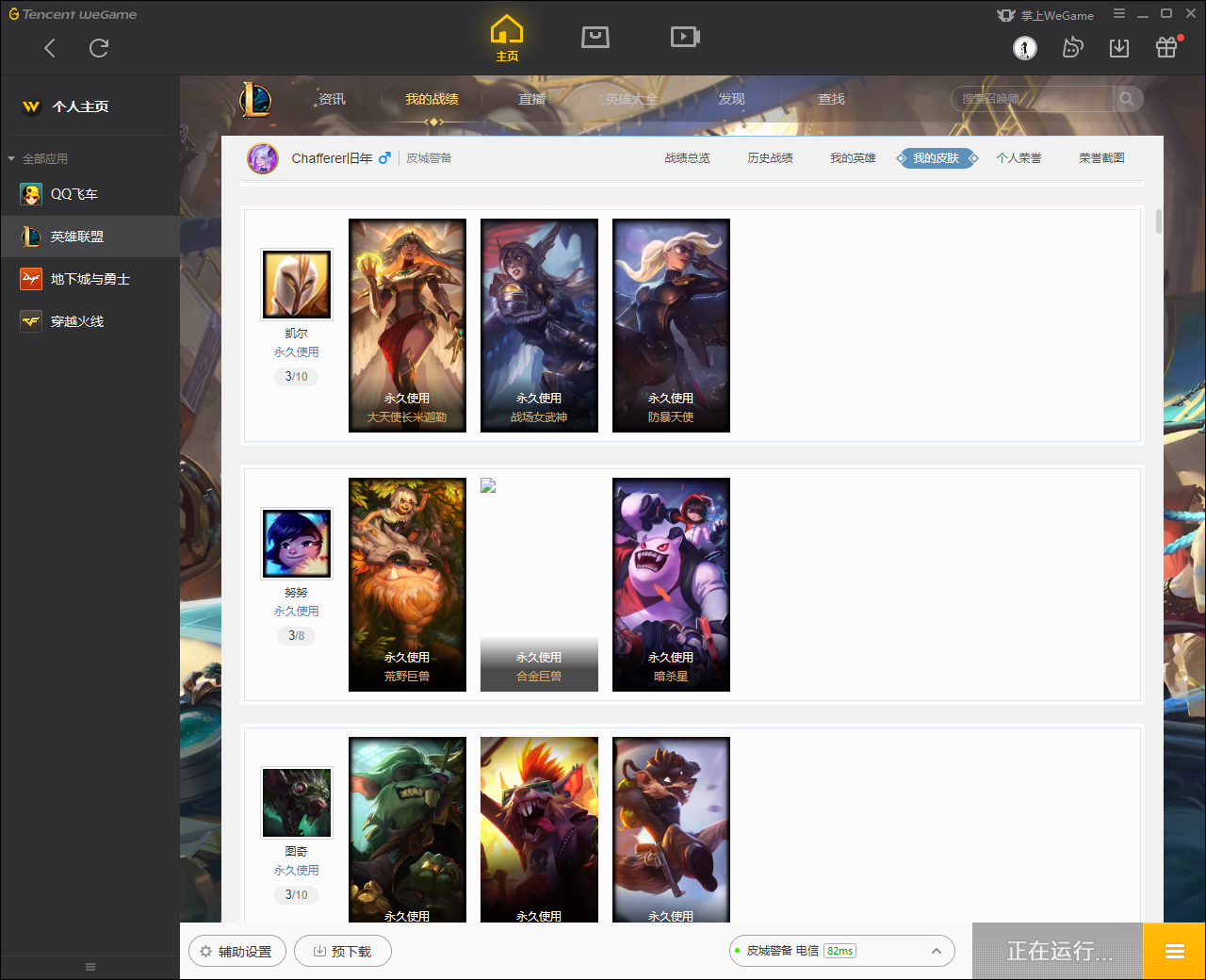1206x980 pixels.
Task: Click the 预下载 button
Action: (x=343, y=951)
